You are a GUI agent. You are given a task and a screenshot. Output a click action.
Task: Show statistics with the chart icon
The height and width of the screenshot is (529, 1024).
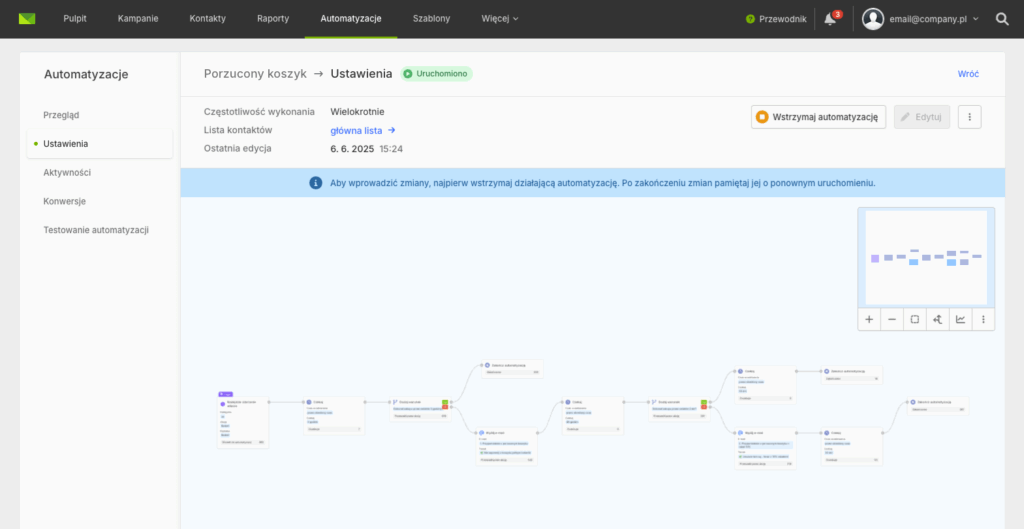(x=960, y=319)
